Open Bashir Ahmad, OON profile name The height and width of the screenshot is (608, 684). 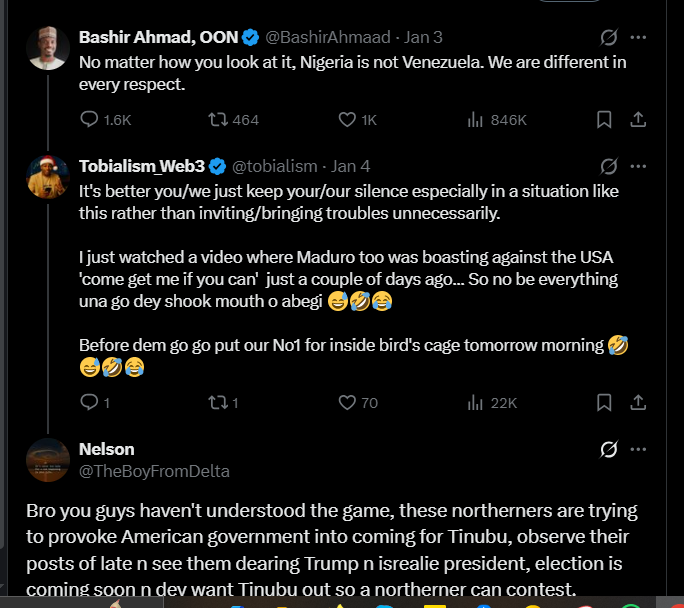coord(159,37)
